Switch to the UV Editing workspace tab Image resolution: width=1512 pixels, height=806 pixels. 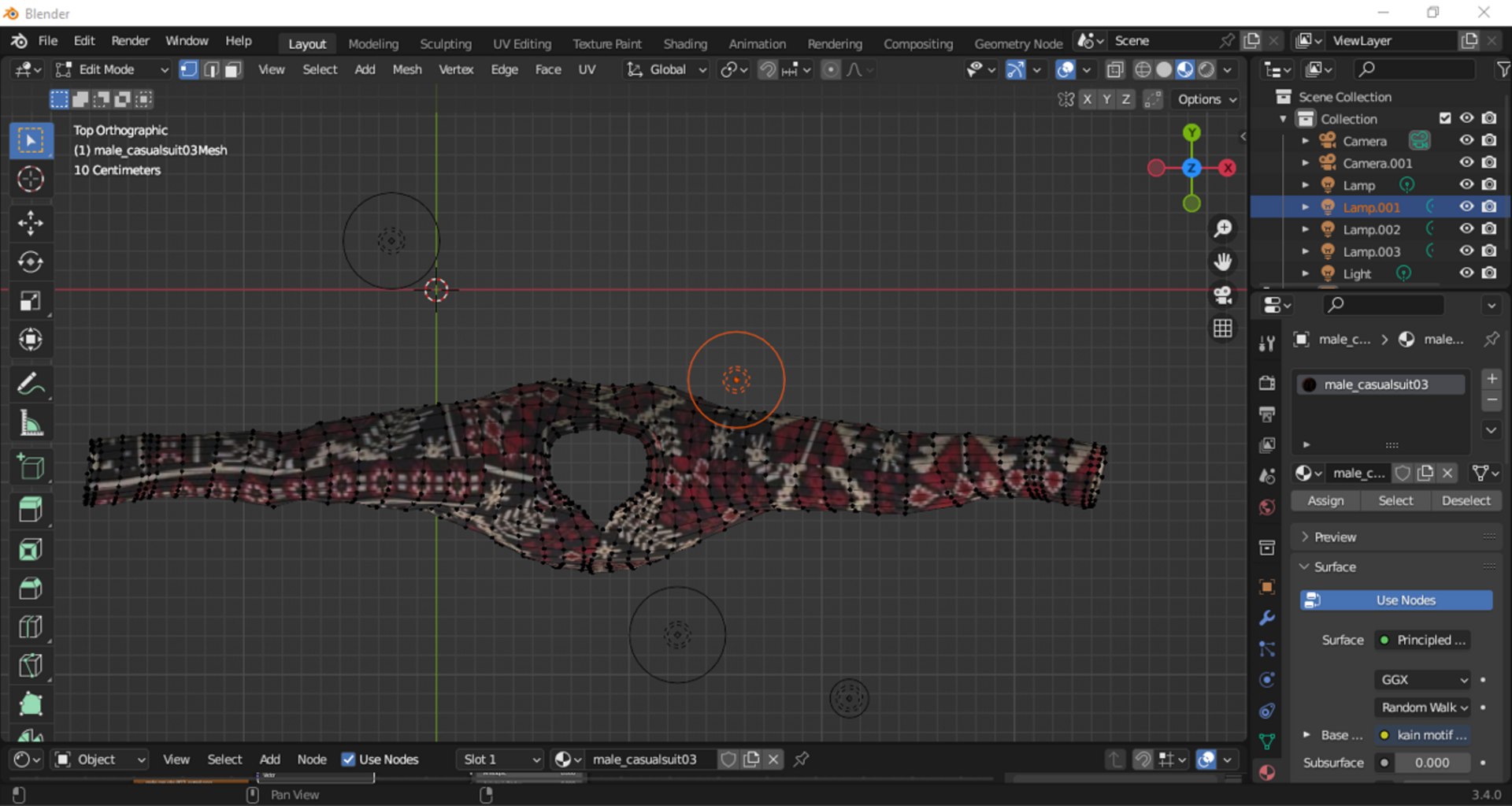tap(521, 44)
